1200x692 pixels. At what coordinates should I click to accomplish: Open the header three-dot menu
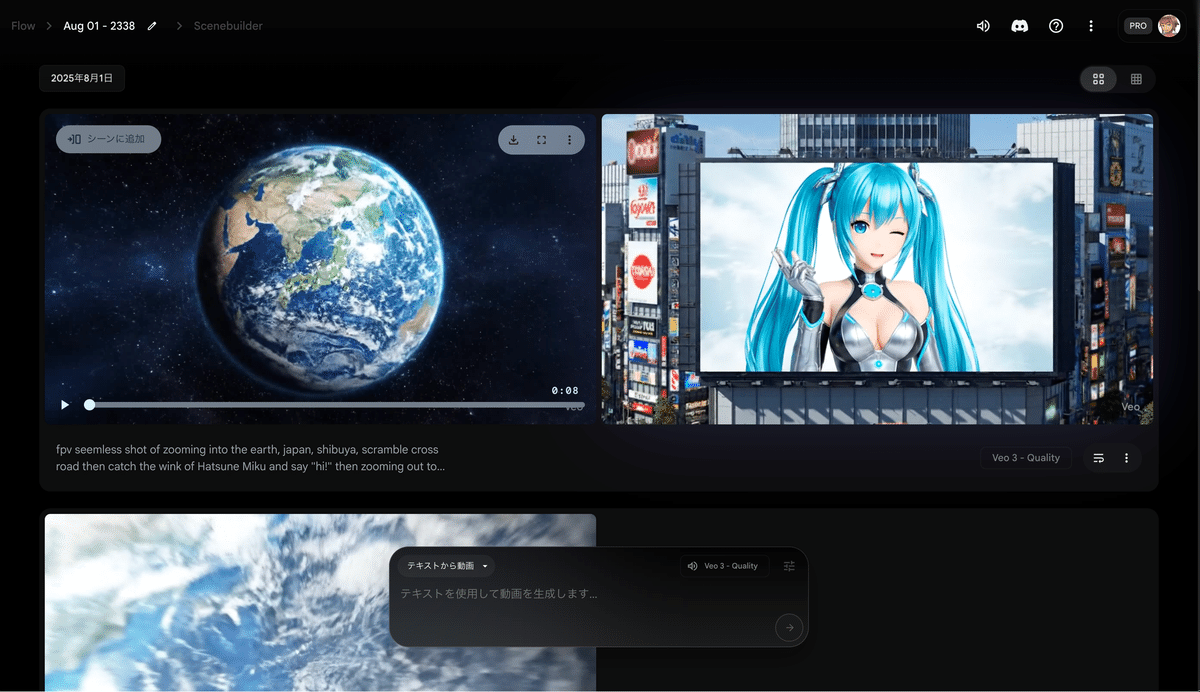(x=1091, y=26)
